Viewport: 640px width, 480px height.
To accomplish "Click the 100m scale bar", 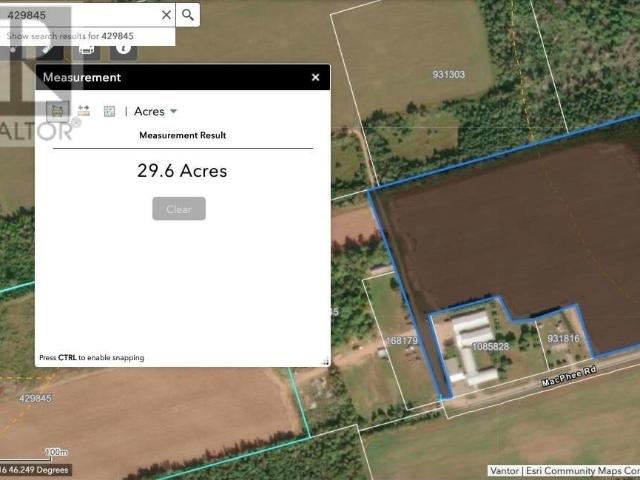I will (35, 455).
